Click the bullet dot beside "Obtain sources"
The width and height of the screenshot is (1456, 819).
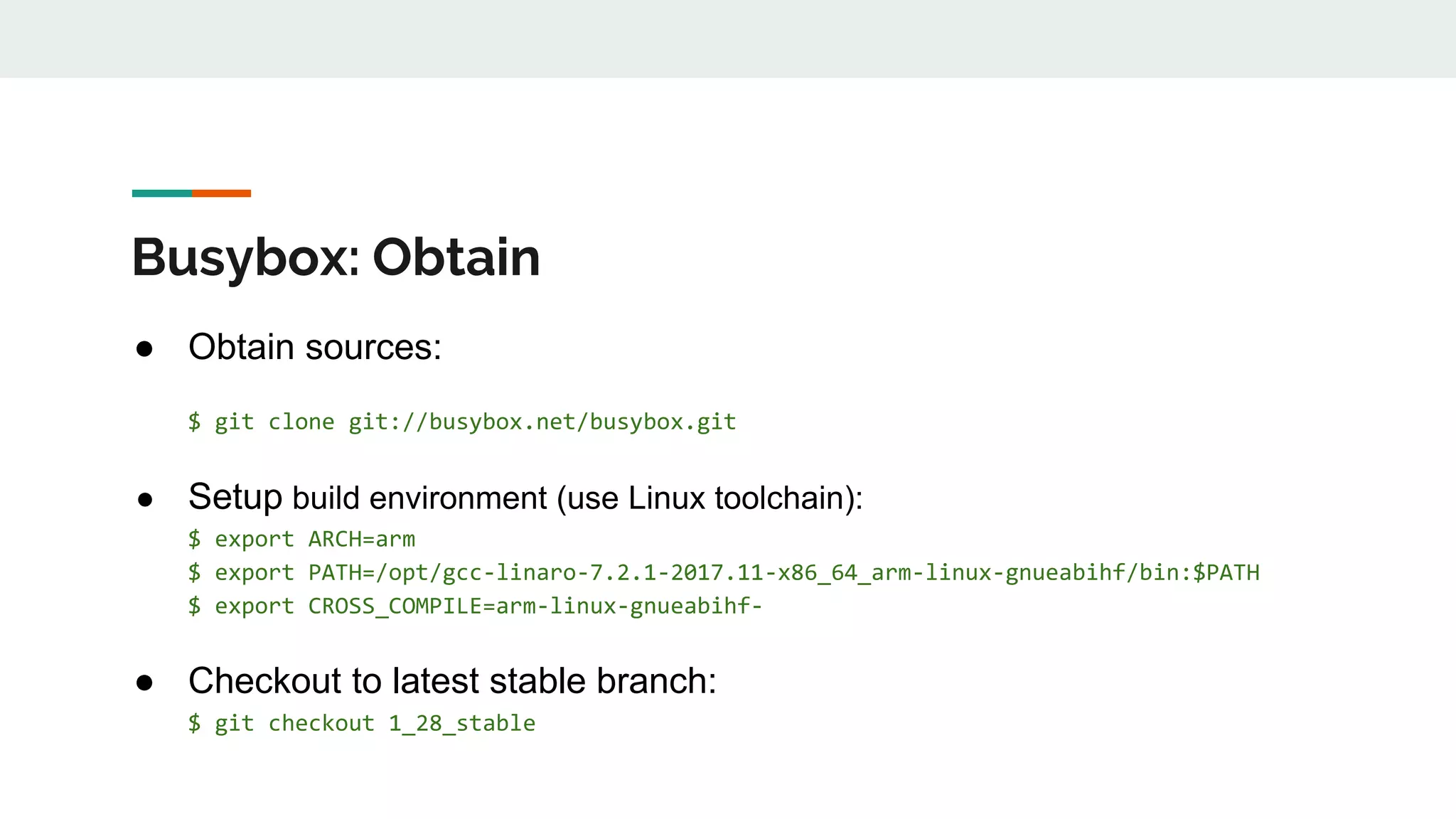tap(144, 349)
